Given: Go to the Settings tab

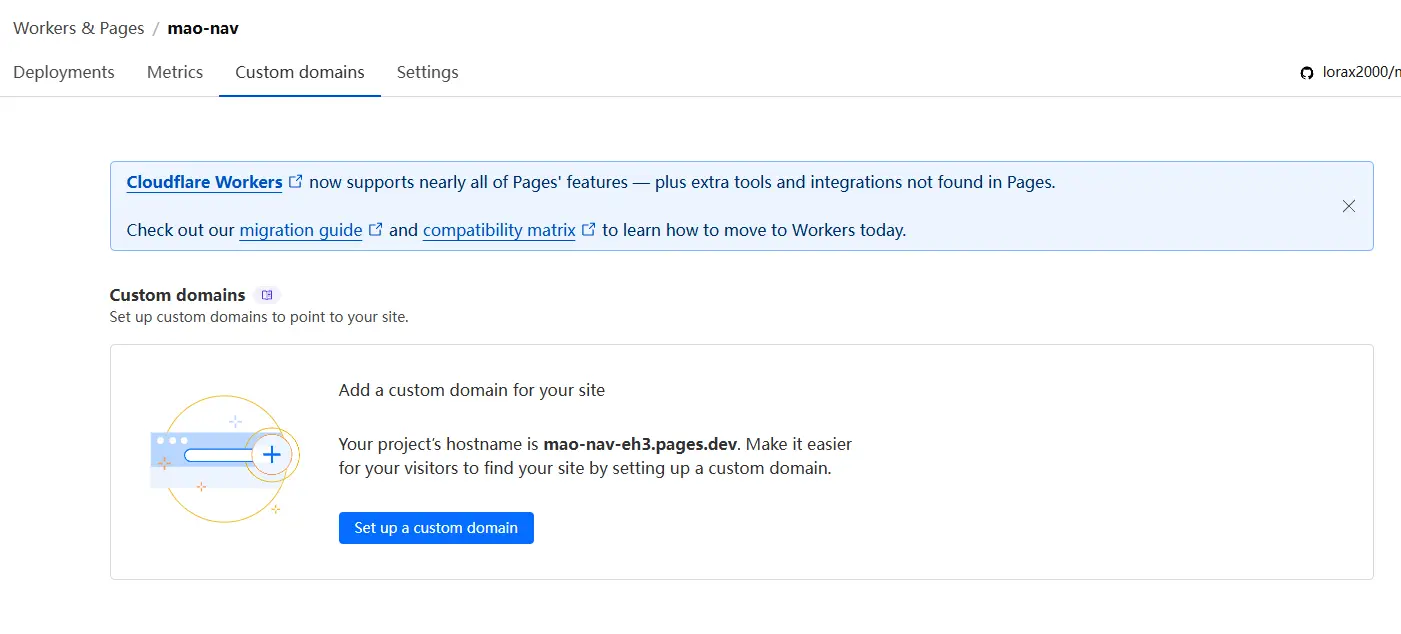Looking at the screenshot, I should 427,72.
